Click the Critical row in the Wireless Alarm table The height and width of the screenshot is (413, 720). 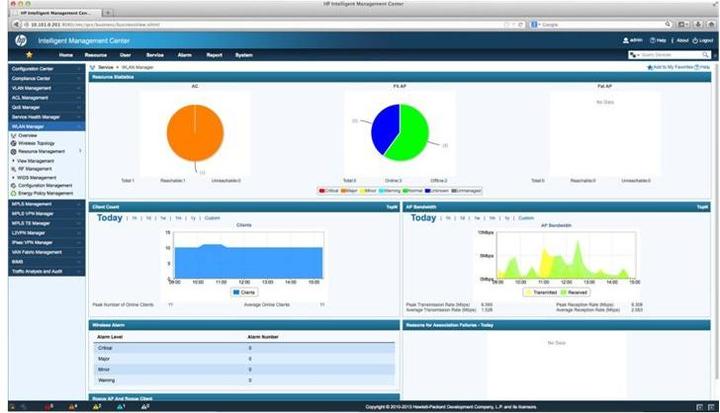pyautogui.click(x=244, y=348)
